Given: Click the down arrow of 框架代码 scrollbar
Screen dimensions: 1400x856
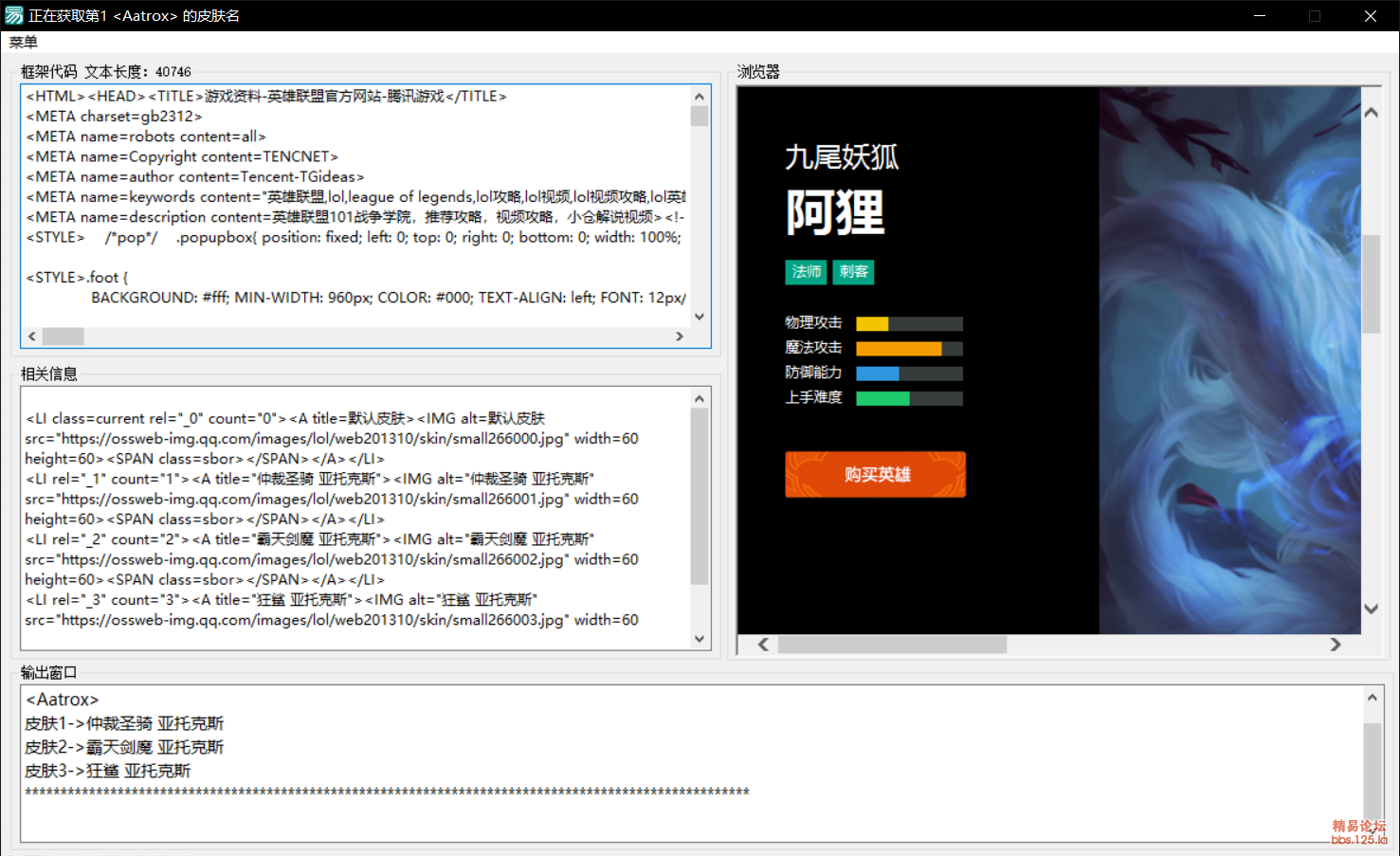Looking at the screenshot, I should (700, 317).
